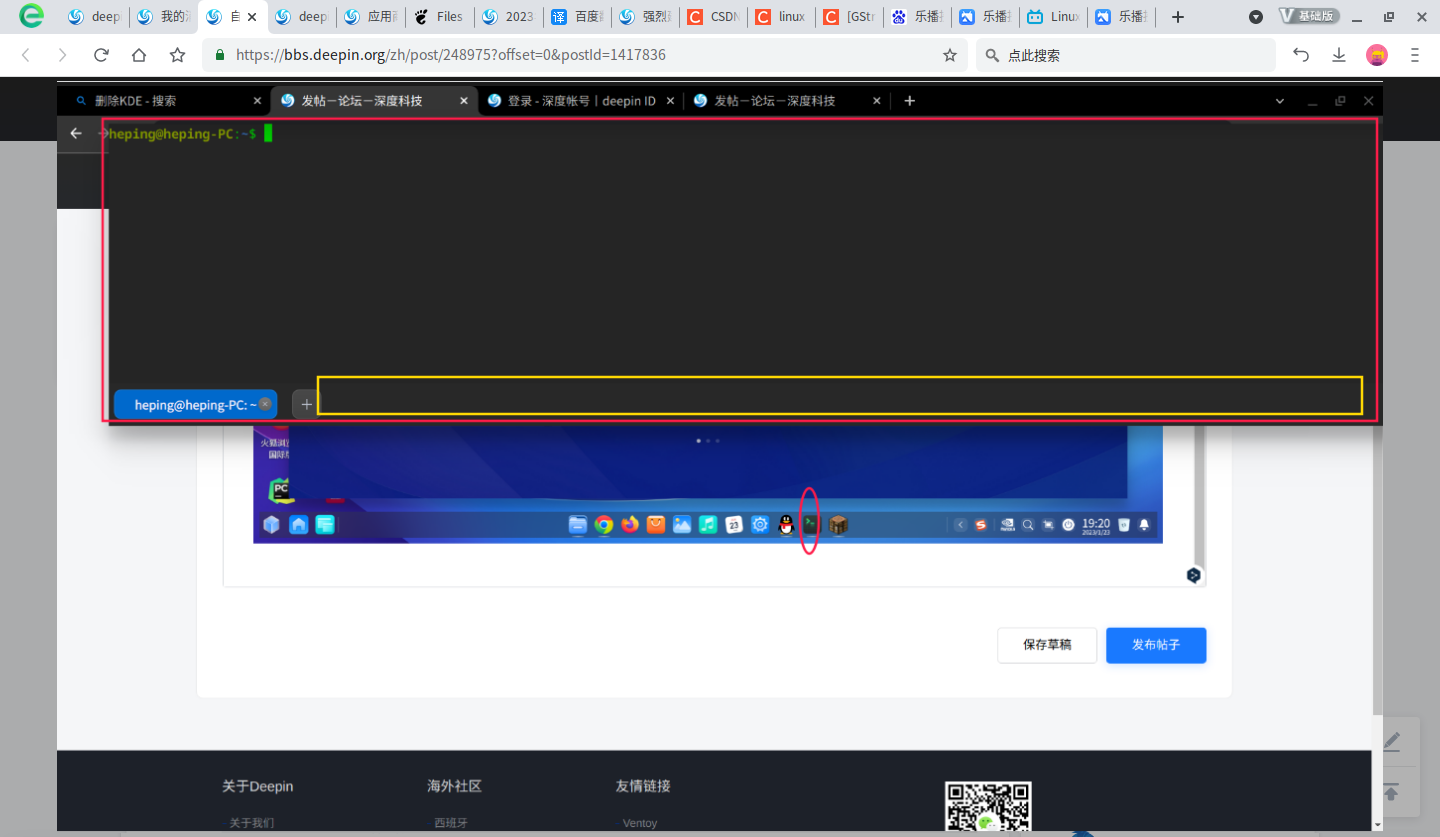Click the file manager icon in pictured dock
This screenshot has width=1440, height=837.
coord(577,524)
